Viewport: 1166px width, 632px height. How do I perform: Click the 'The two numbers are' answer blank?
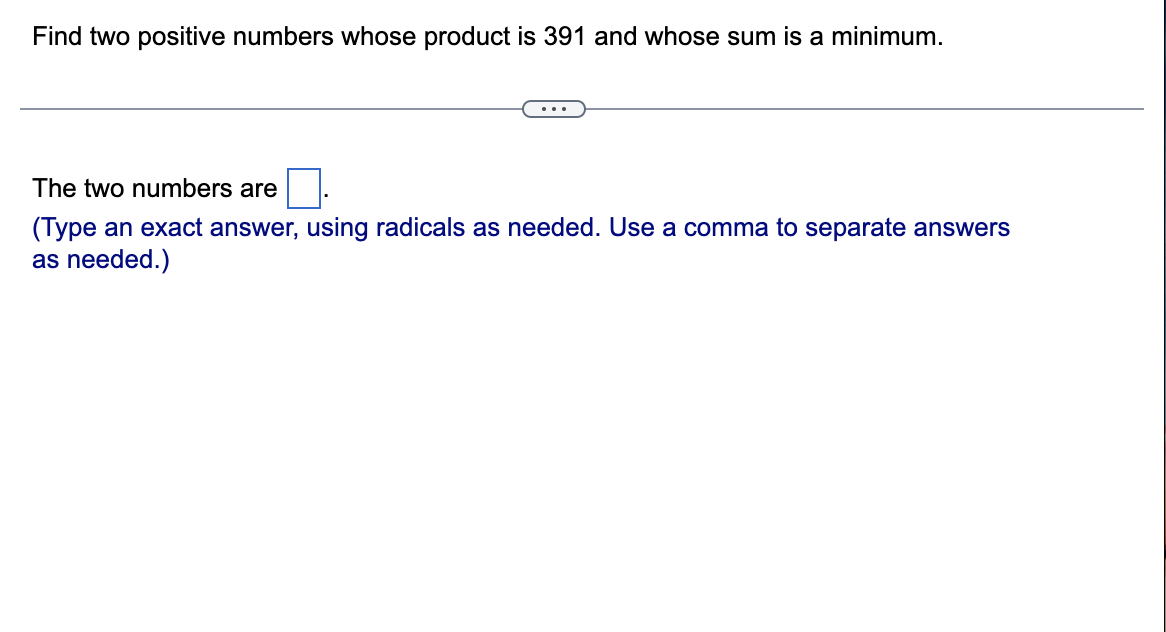pyautogui.click(x=302, y=187)
